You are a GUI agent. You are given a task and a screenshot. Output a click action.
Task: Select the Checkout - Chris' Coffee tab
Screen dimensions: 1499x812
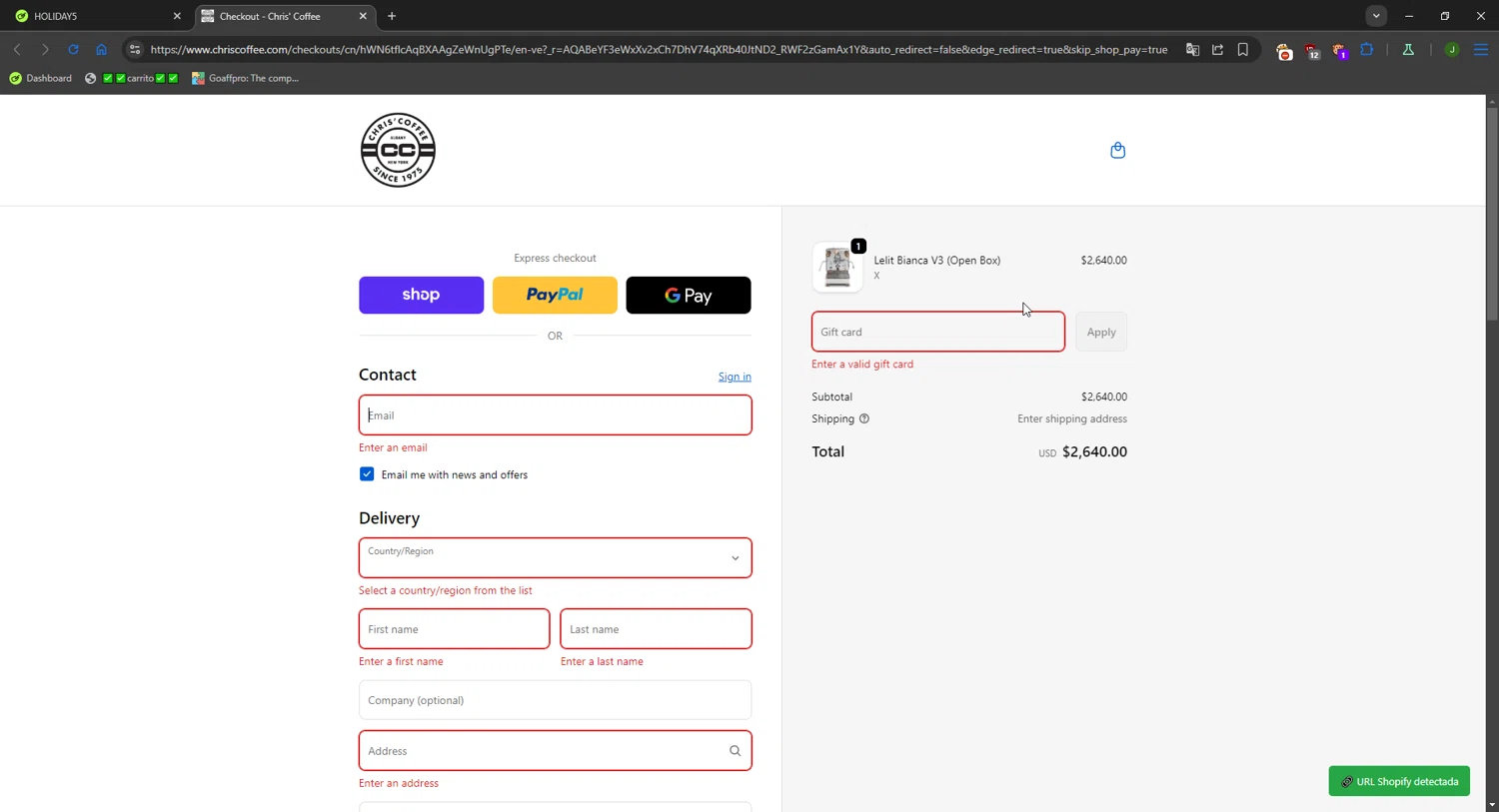285,16
